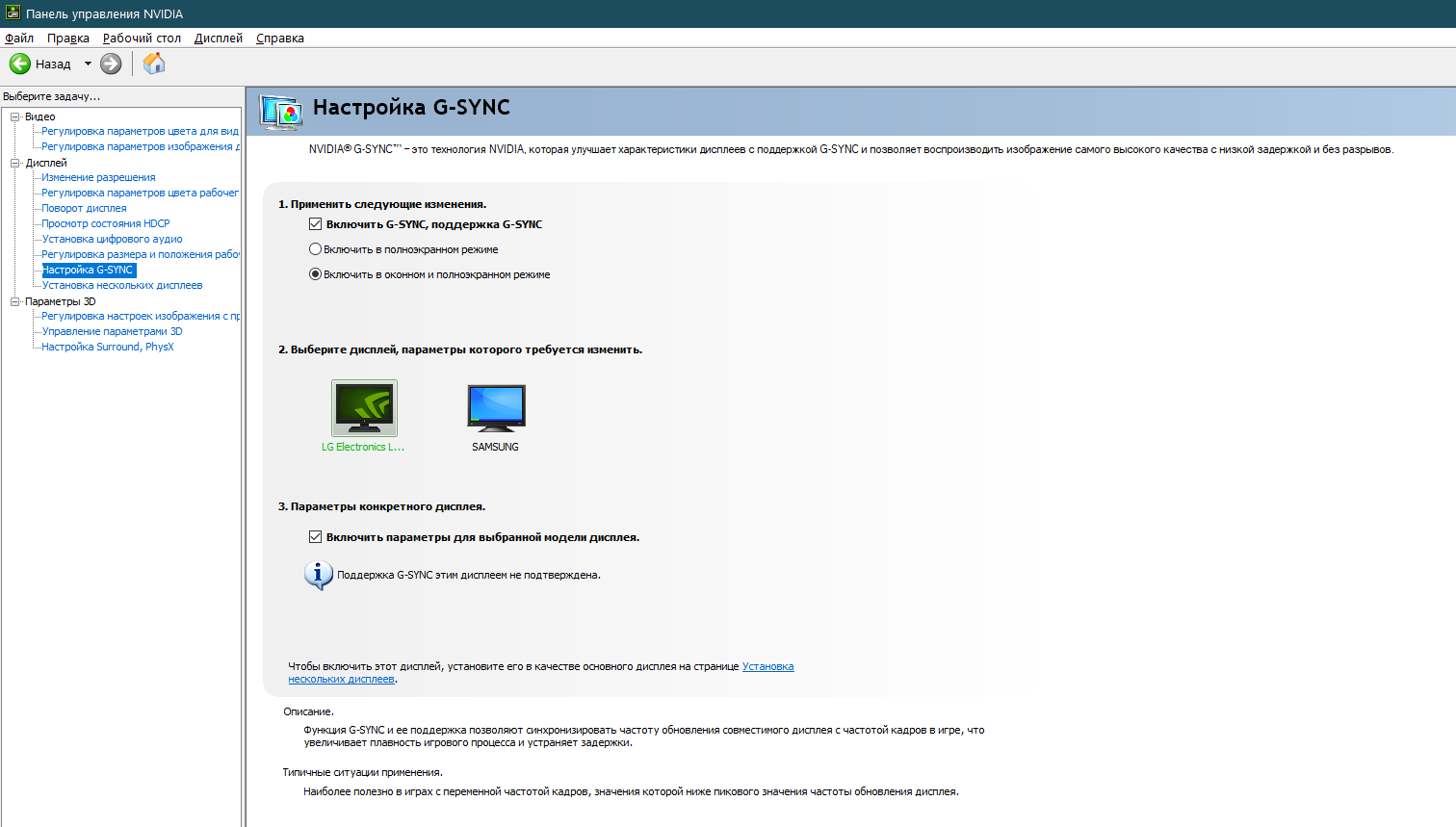The width and height of the screenshot is (1456, 827).
Task: Select the SAMSUNG display icon
Action: [496, 408]
